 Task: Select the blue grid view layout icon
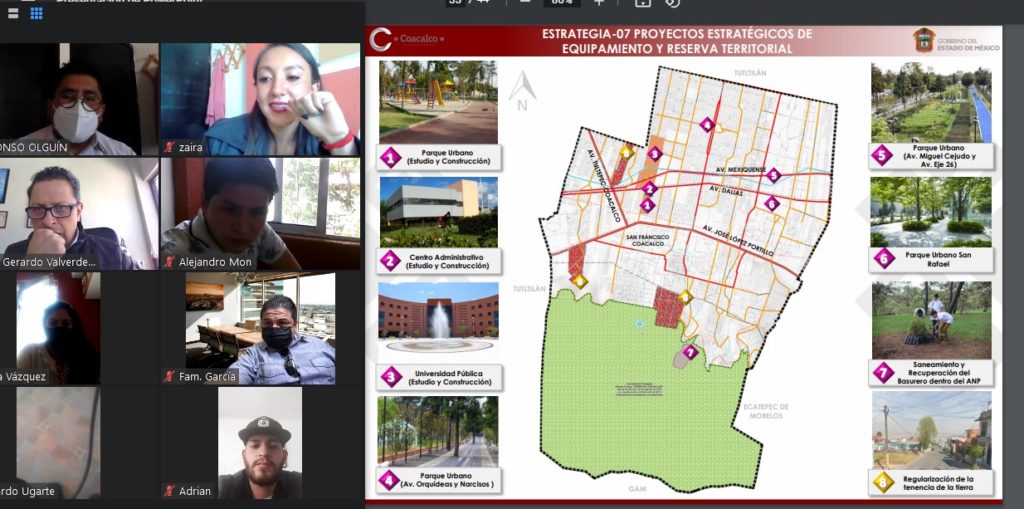[37, 13]
